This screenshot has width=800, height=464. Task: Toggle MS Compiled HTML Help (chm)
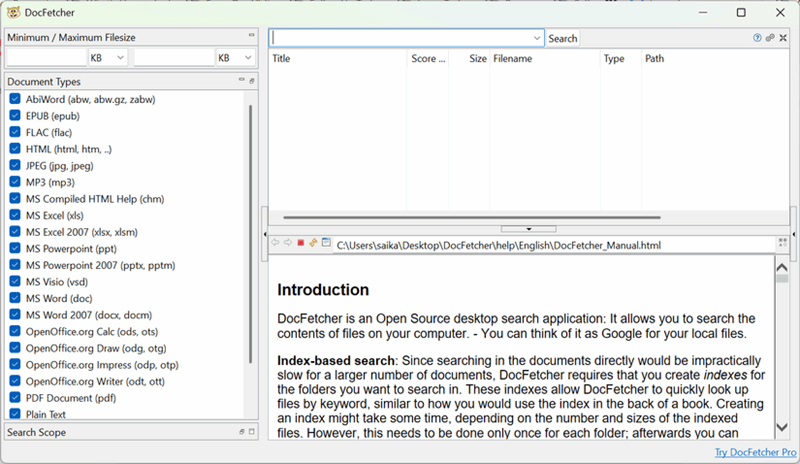pos(15,199)
